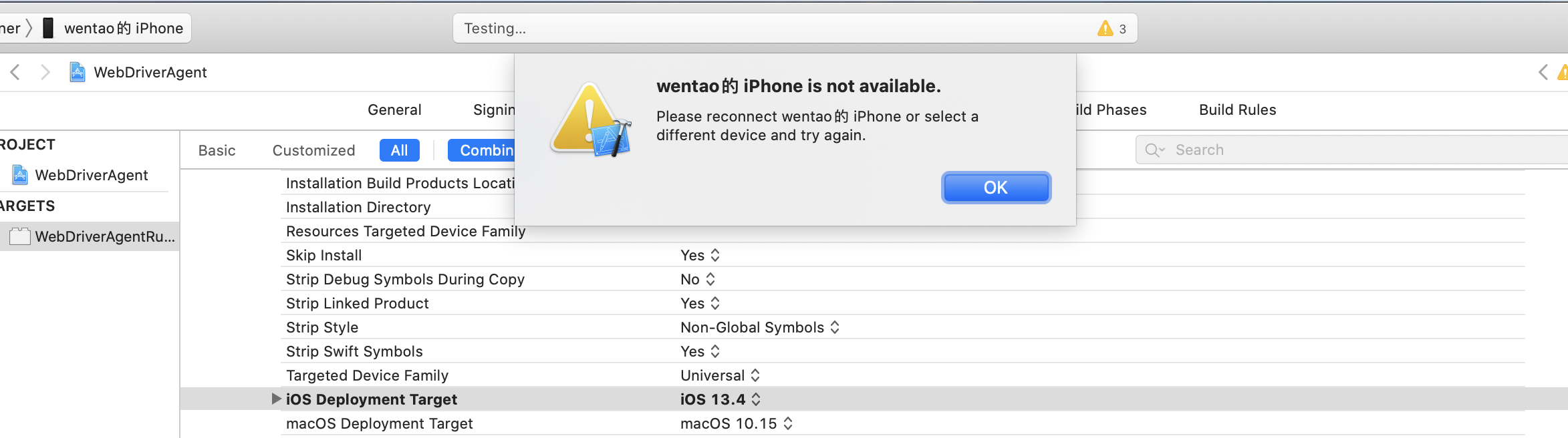Screen dimensions: 1568x438
Task: Switch to Basic settings filter
Action: coord(217,150)
